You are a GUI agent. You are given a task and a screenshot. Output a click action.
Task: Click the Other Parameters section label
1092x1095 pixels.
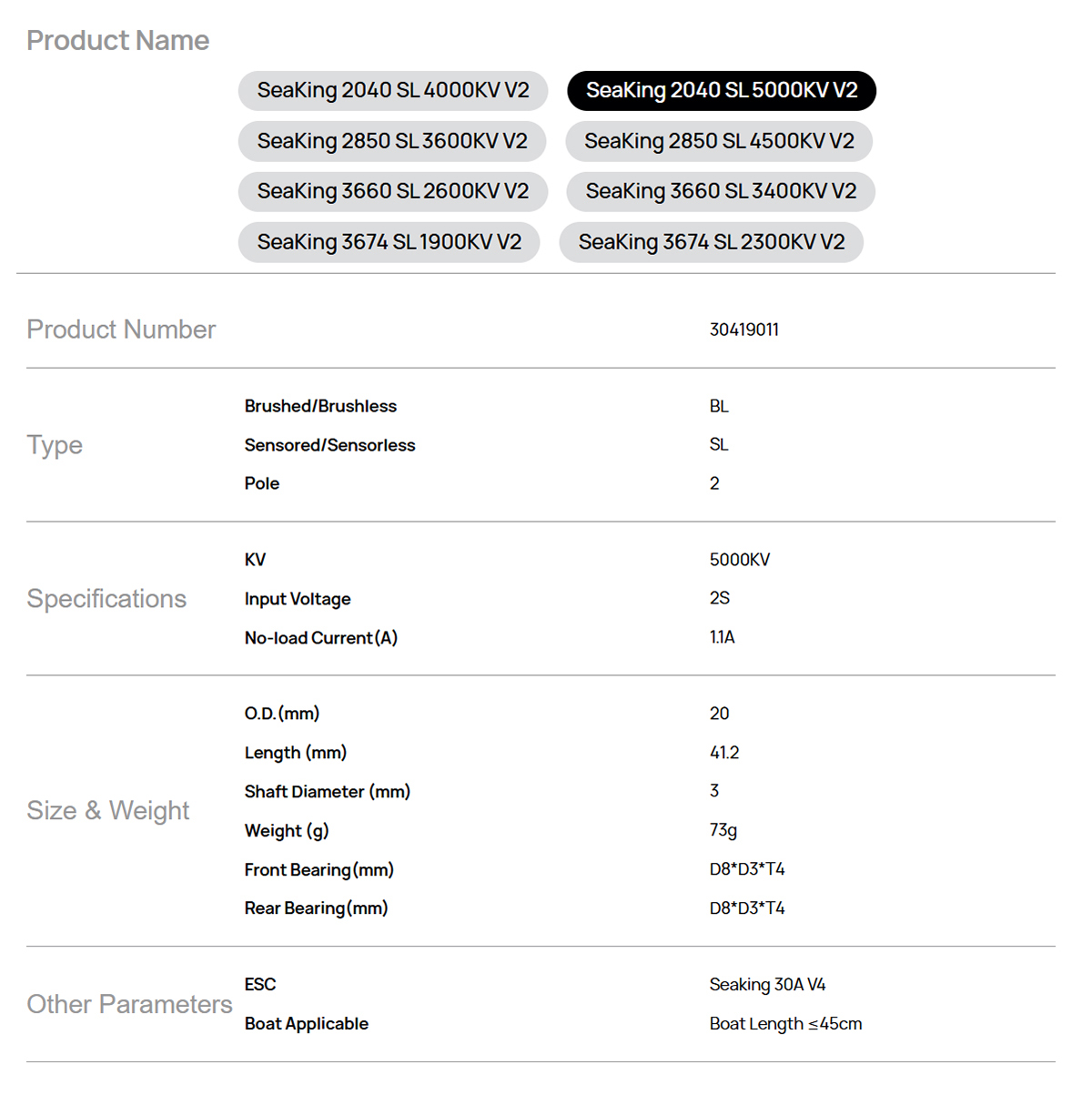point(129,1004)
